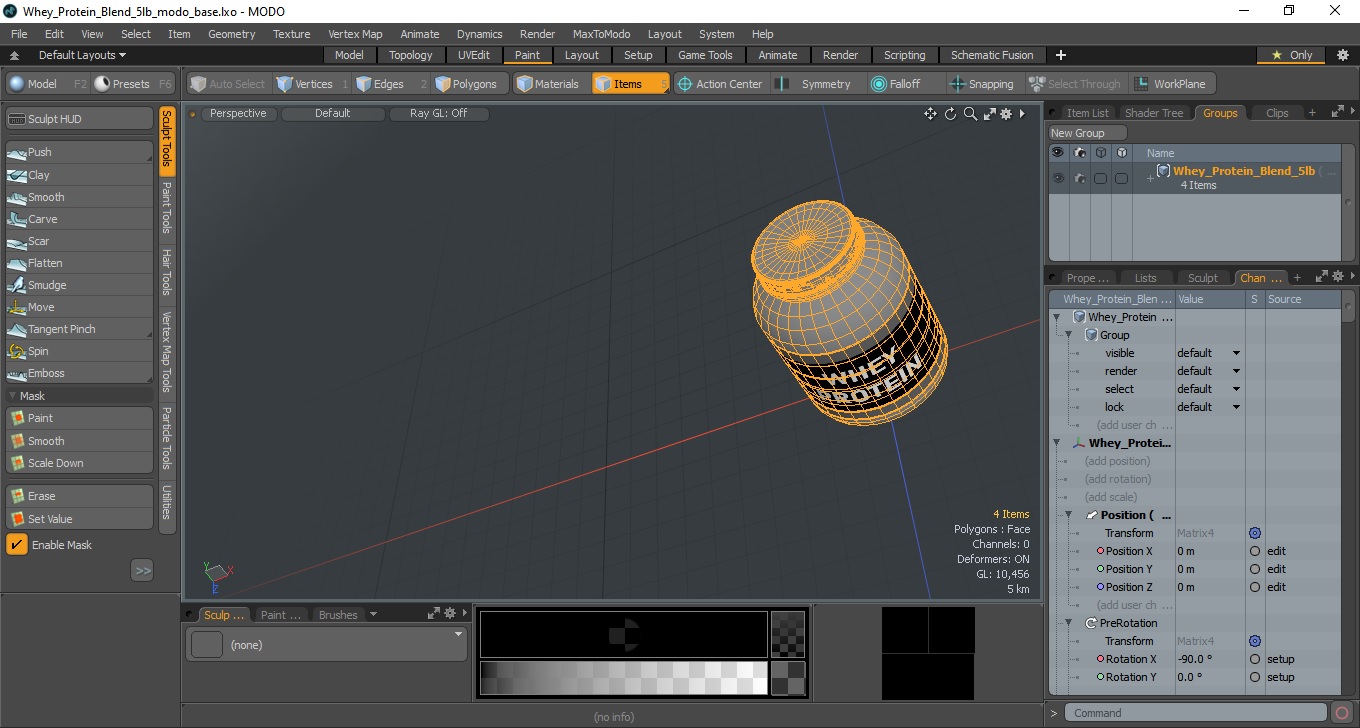Open the Action Center options

722,84
